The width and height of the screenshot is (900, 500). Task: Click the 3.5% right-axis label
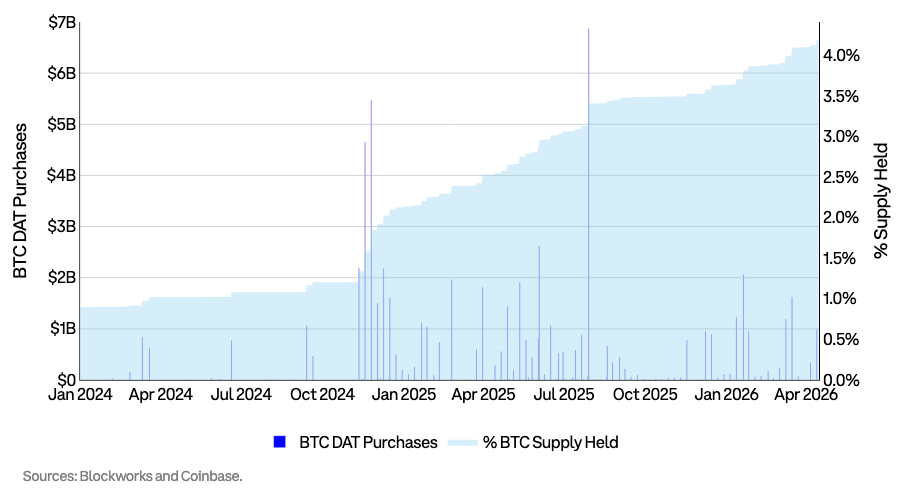(841, 96)
